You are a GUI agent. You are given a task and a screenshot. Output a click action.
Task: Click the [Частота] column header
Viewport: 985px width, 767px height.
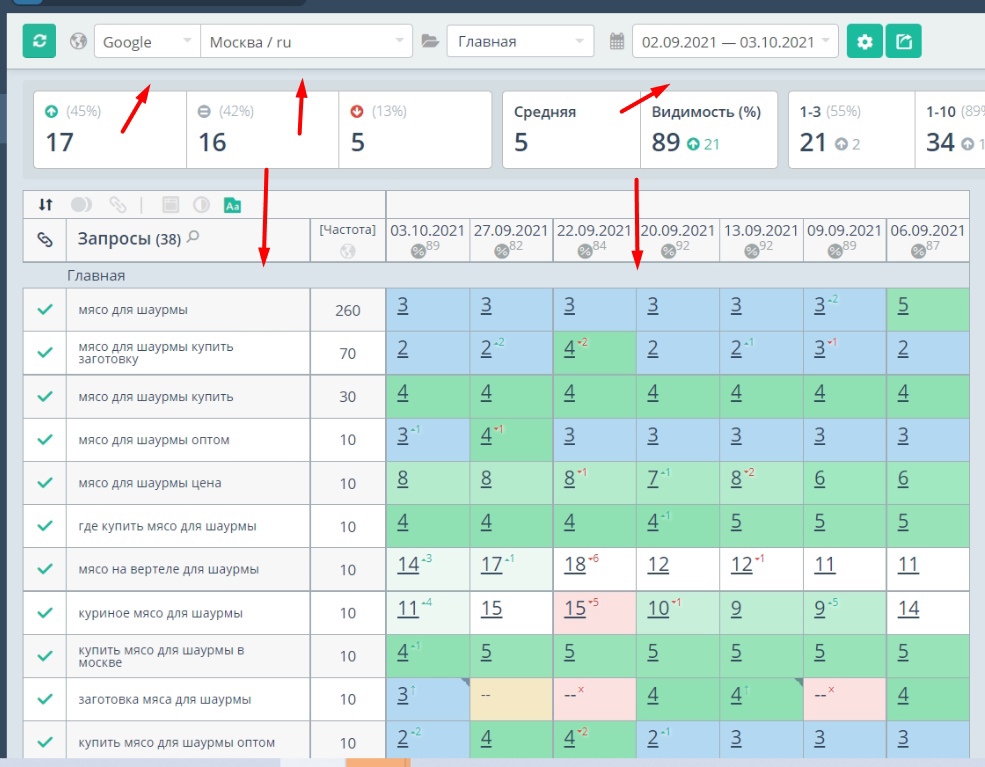[347, 239]
